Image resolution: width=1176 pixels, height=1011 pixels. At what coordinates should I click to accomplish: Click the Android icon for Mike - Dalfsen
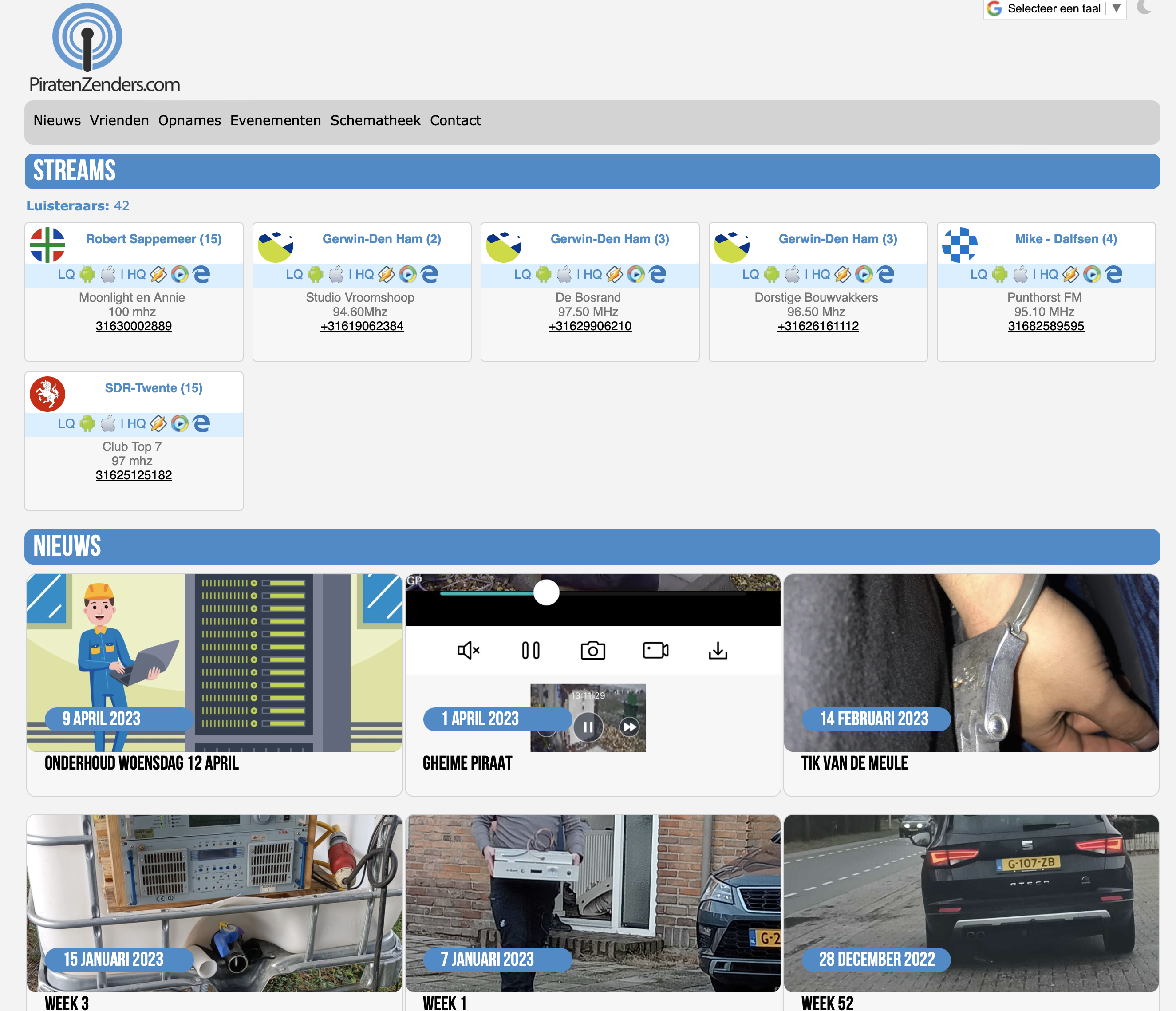[x=1000, y=275]
